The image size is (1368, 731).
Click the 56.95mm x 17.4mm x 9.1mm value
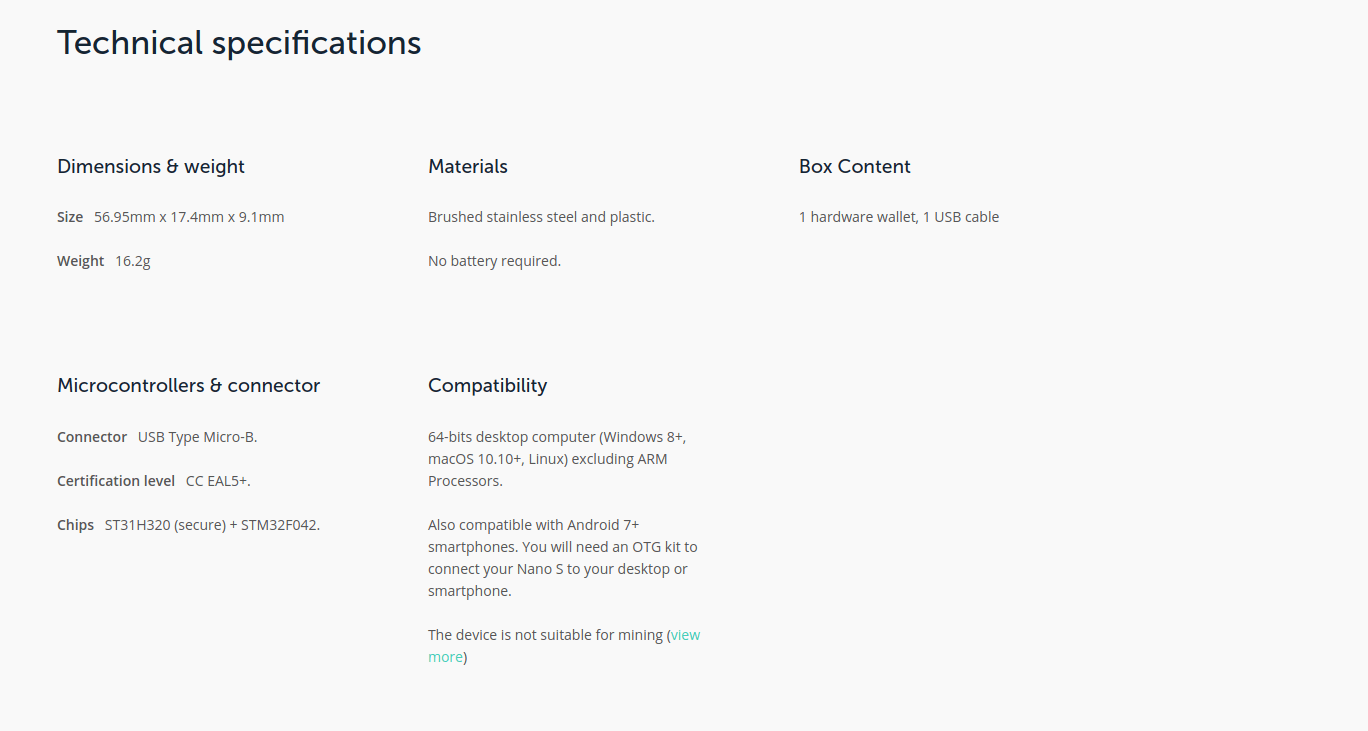tap(189, 217)
